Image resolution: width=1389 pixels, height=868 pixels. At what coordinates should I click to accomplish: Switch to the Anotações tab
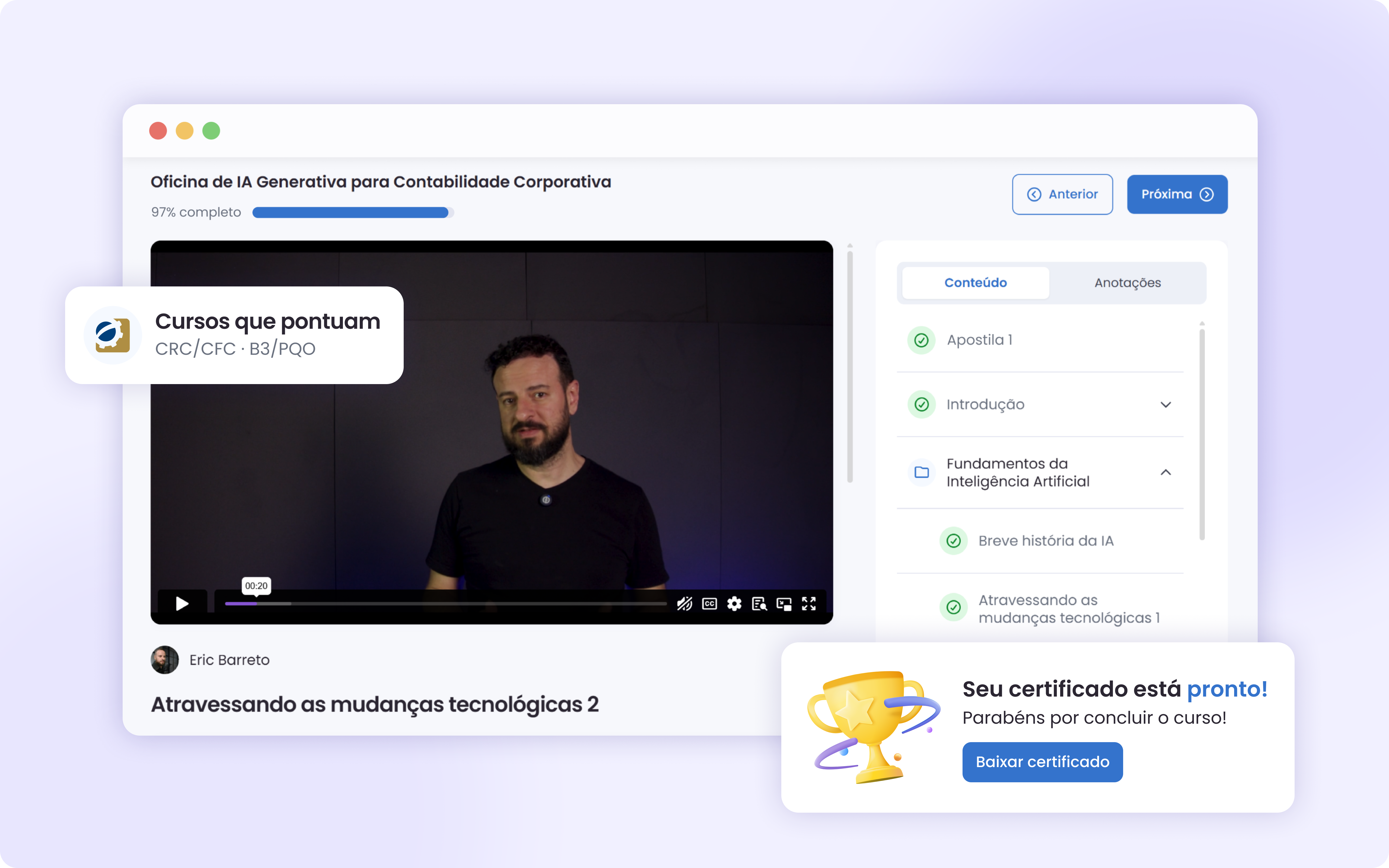(1127, 282)
